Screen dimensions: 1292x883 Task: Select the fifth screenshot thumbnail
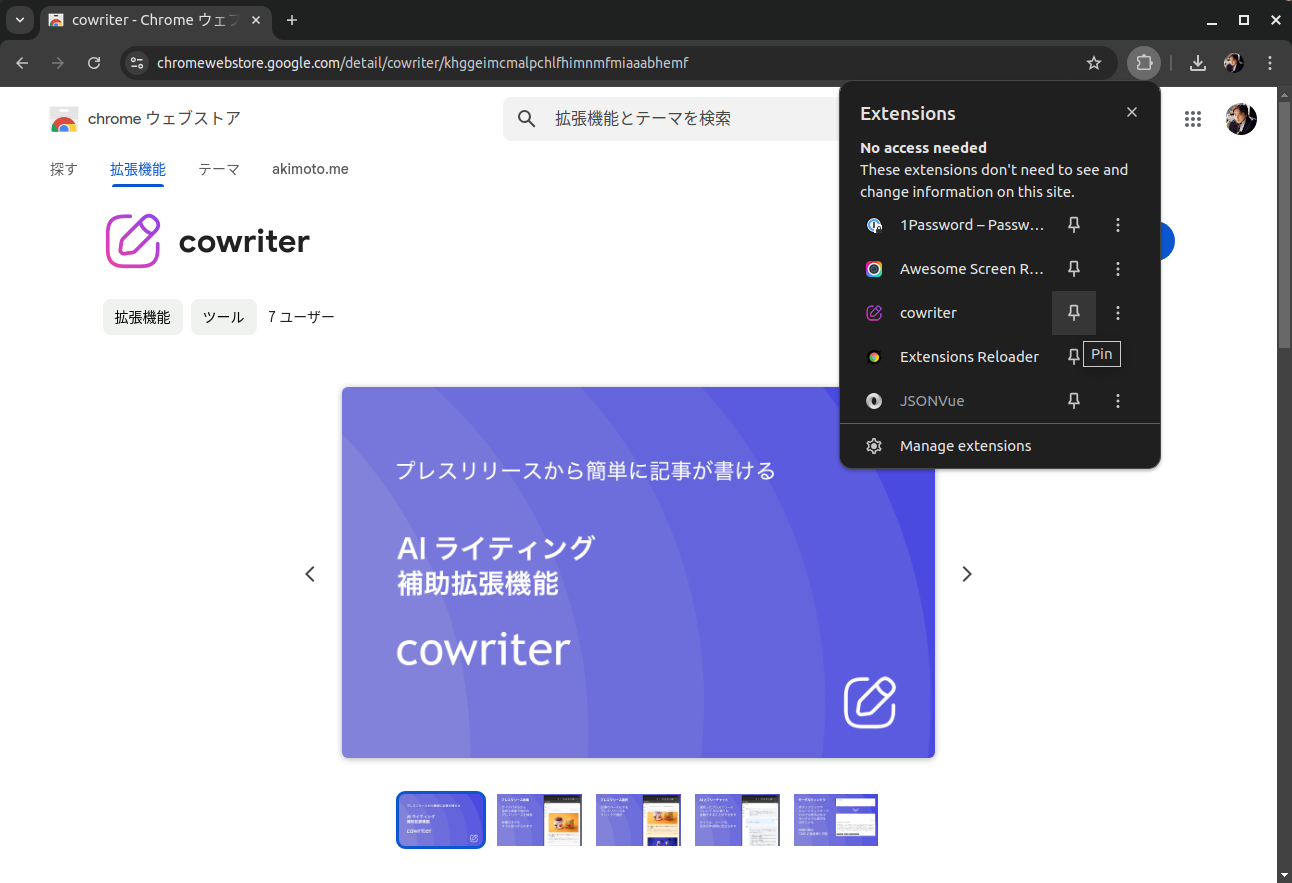coord(836,820)
